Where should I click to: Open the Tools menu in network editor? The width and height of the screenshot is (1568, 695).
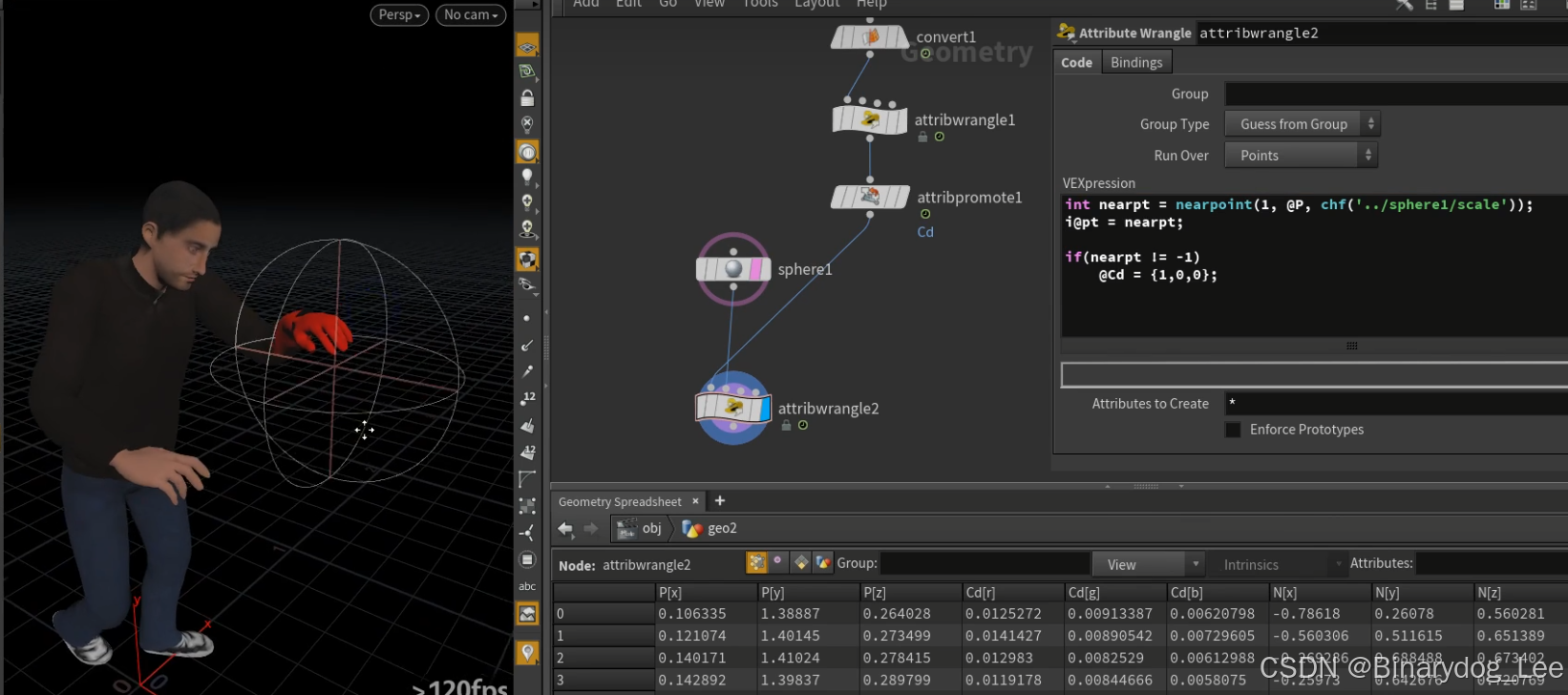[x=760, y=4]
